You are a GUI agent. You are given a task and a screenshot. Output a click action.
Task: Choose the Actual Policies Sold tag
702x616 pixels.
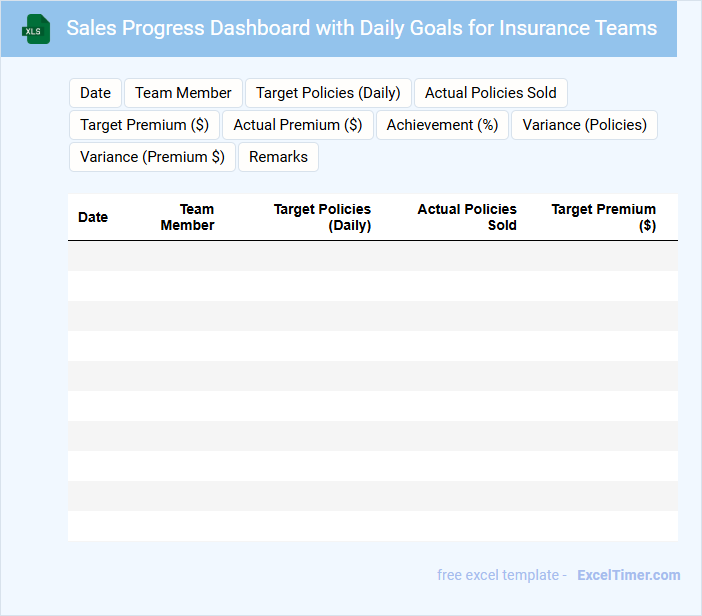coord(490,93)
